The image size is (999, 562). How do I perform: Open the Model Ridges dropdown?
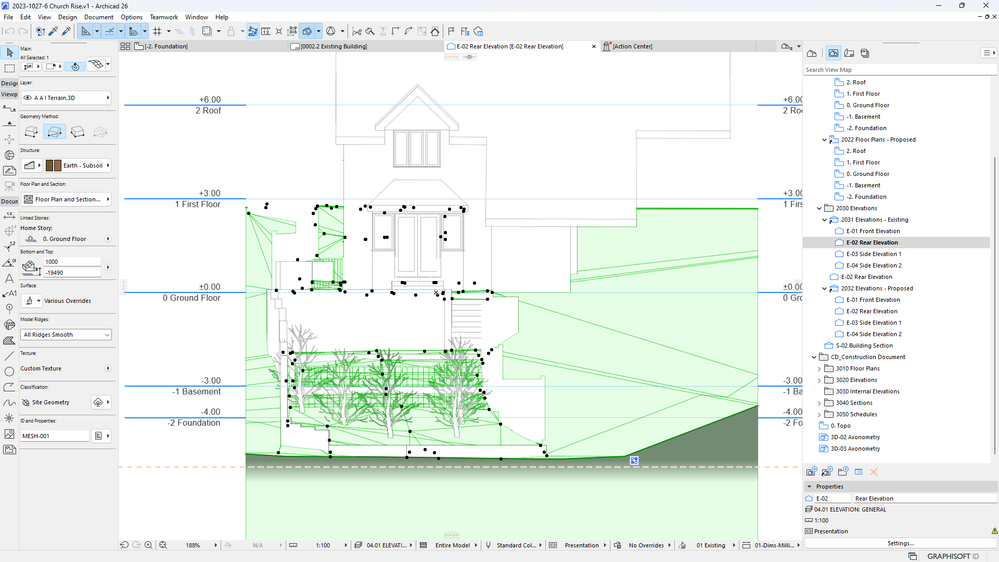pyautogui.click(x=65, y=334)
